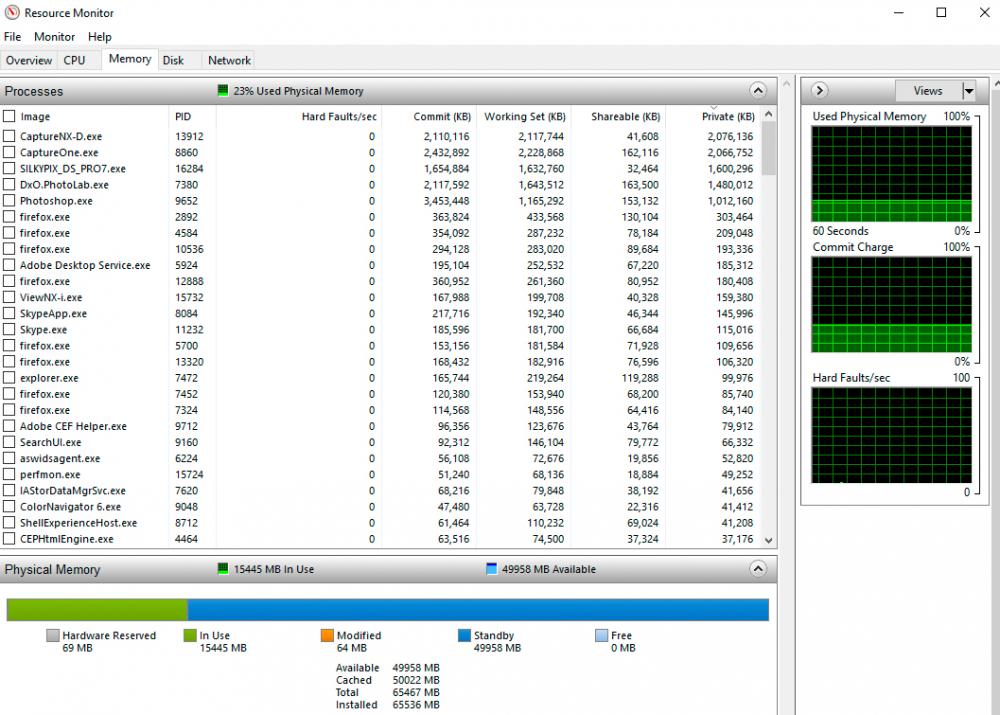The image size is (1000, 715).
Task: Tick the checkbox for CaptureNX-D.exe
Action: point(9,136)
